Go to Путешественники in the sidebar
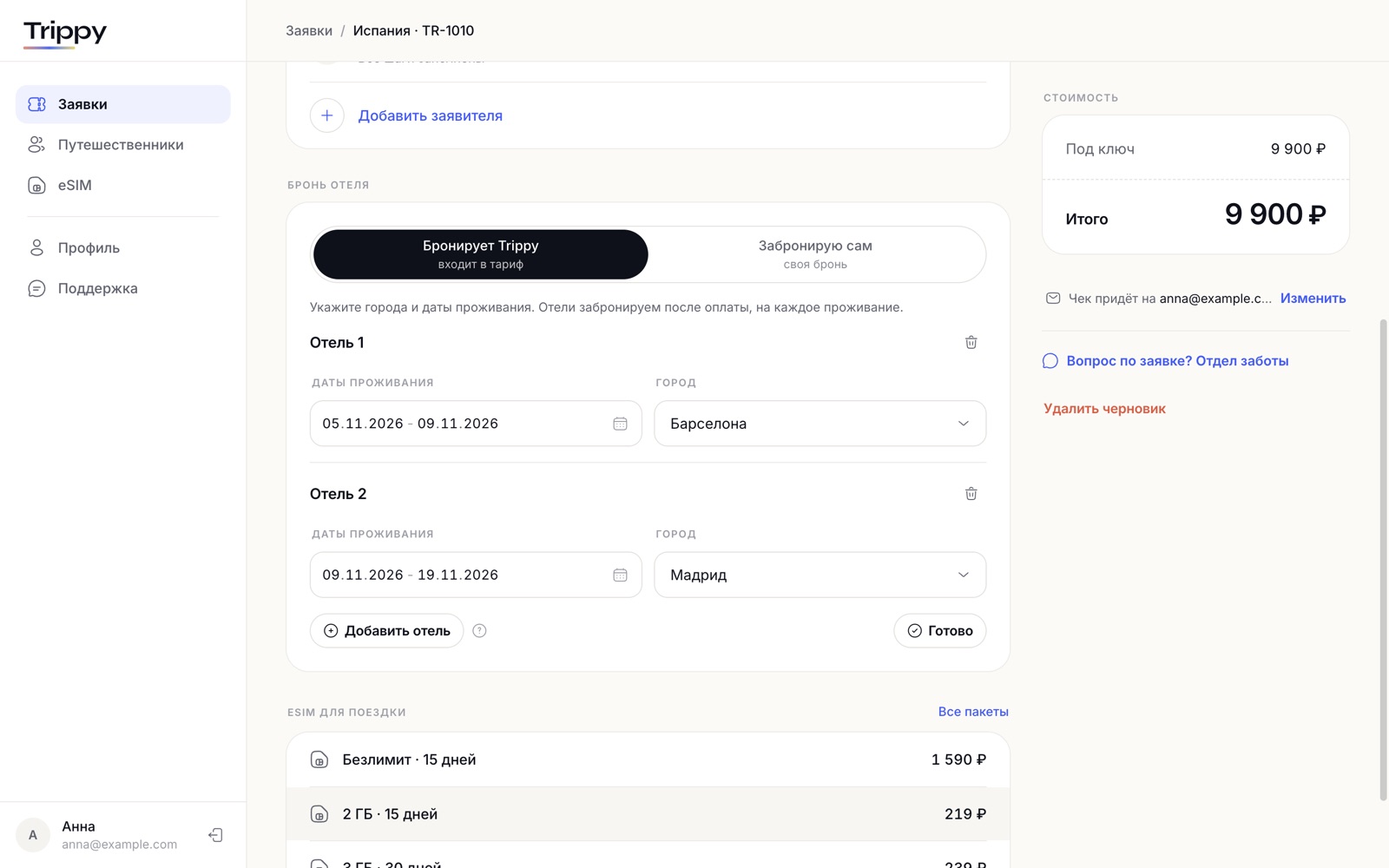This screenshot has height=868, width=1389. tap(123, 145)
